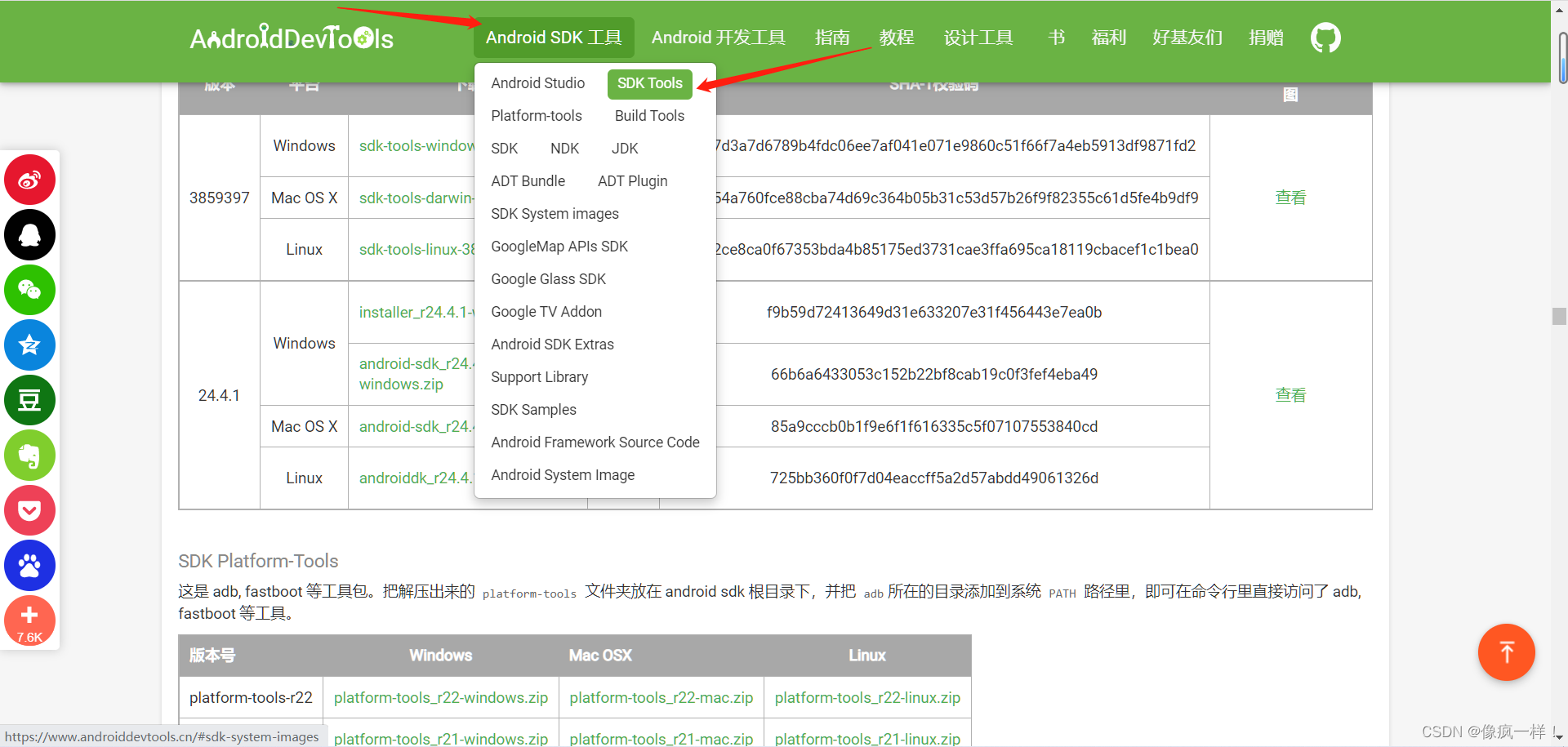Open Android 开发工具 menu

pos(719,38)
